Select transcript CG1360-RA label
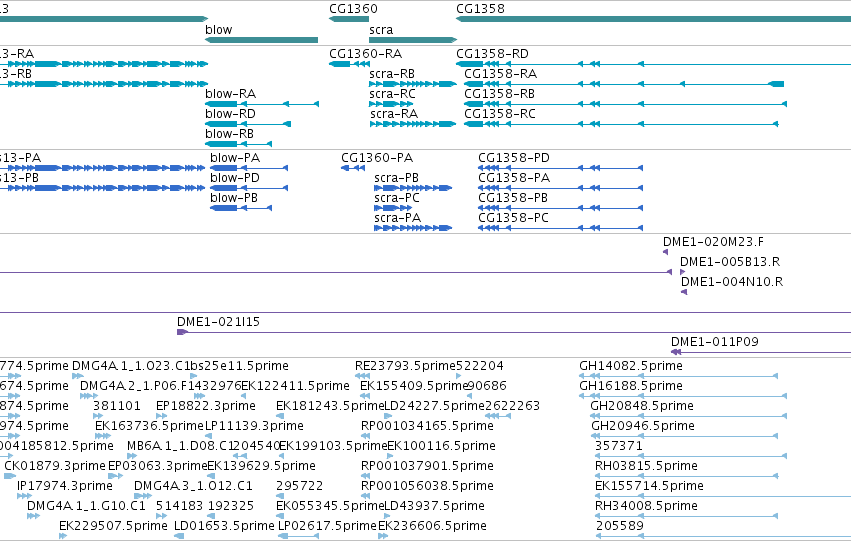 point(365,54)
